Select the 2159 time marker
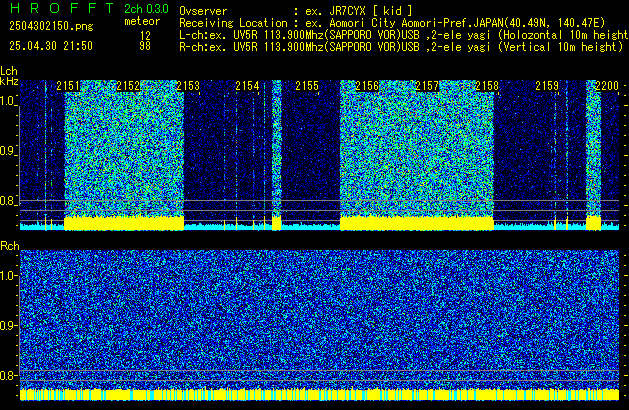 [x=547, y=86]
